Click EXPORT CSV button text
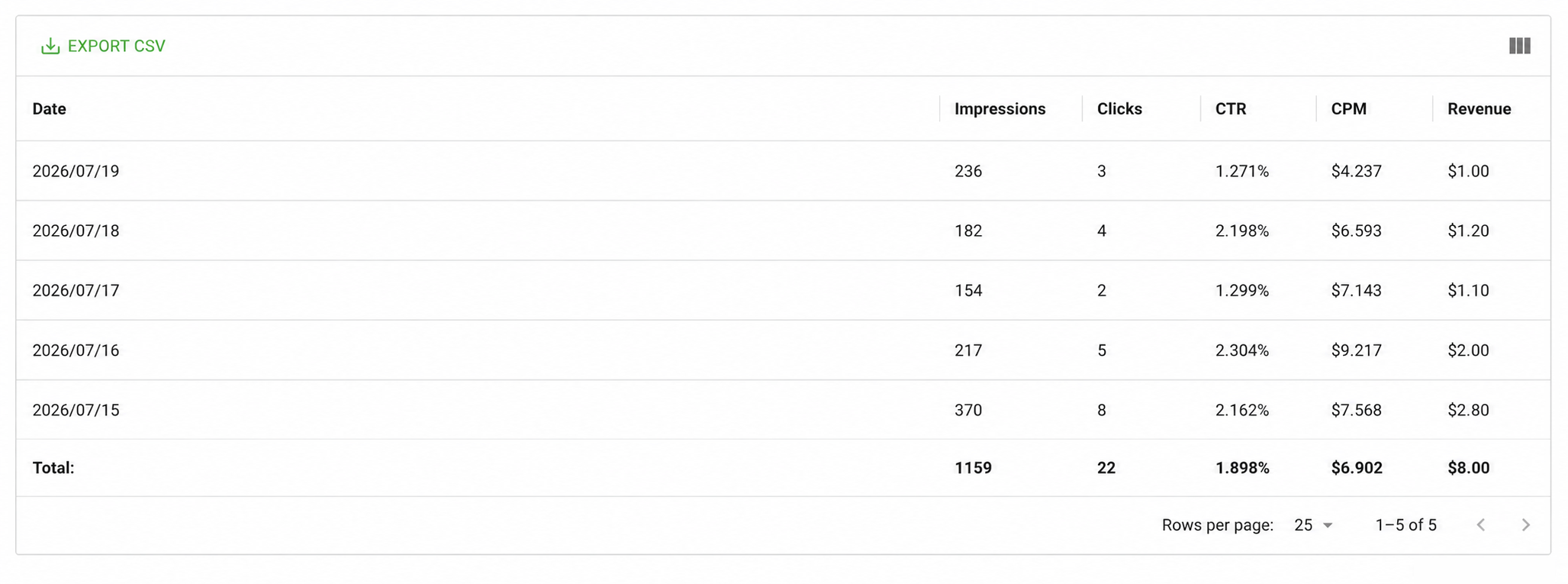 (116, 46)
